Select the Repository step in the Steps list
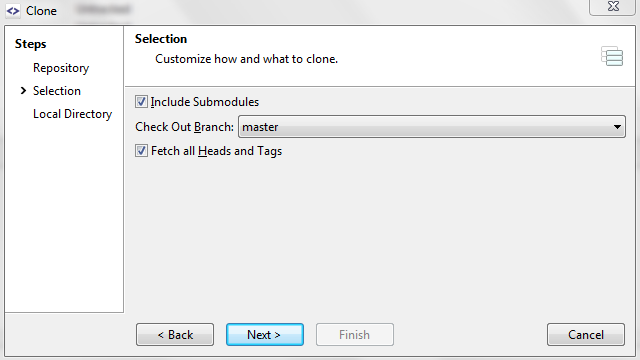Screen dimensions: 640x360 pyautogui.click(x=61, y=68)
